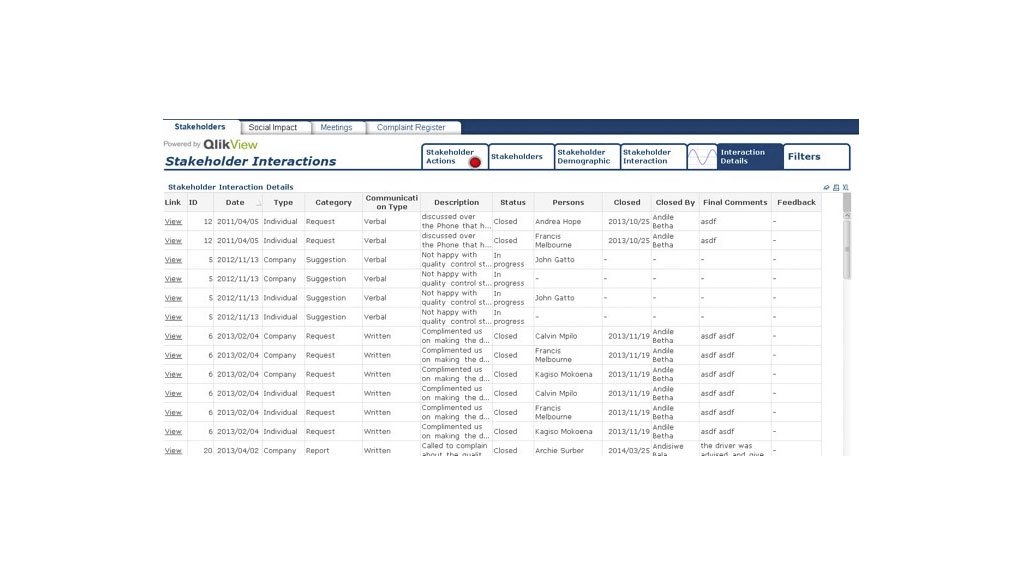Select the ID '20' cell
This screenshot has width=1022, height=575.
pyautogui.click(x=201, y=450)
